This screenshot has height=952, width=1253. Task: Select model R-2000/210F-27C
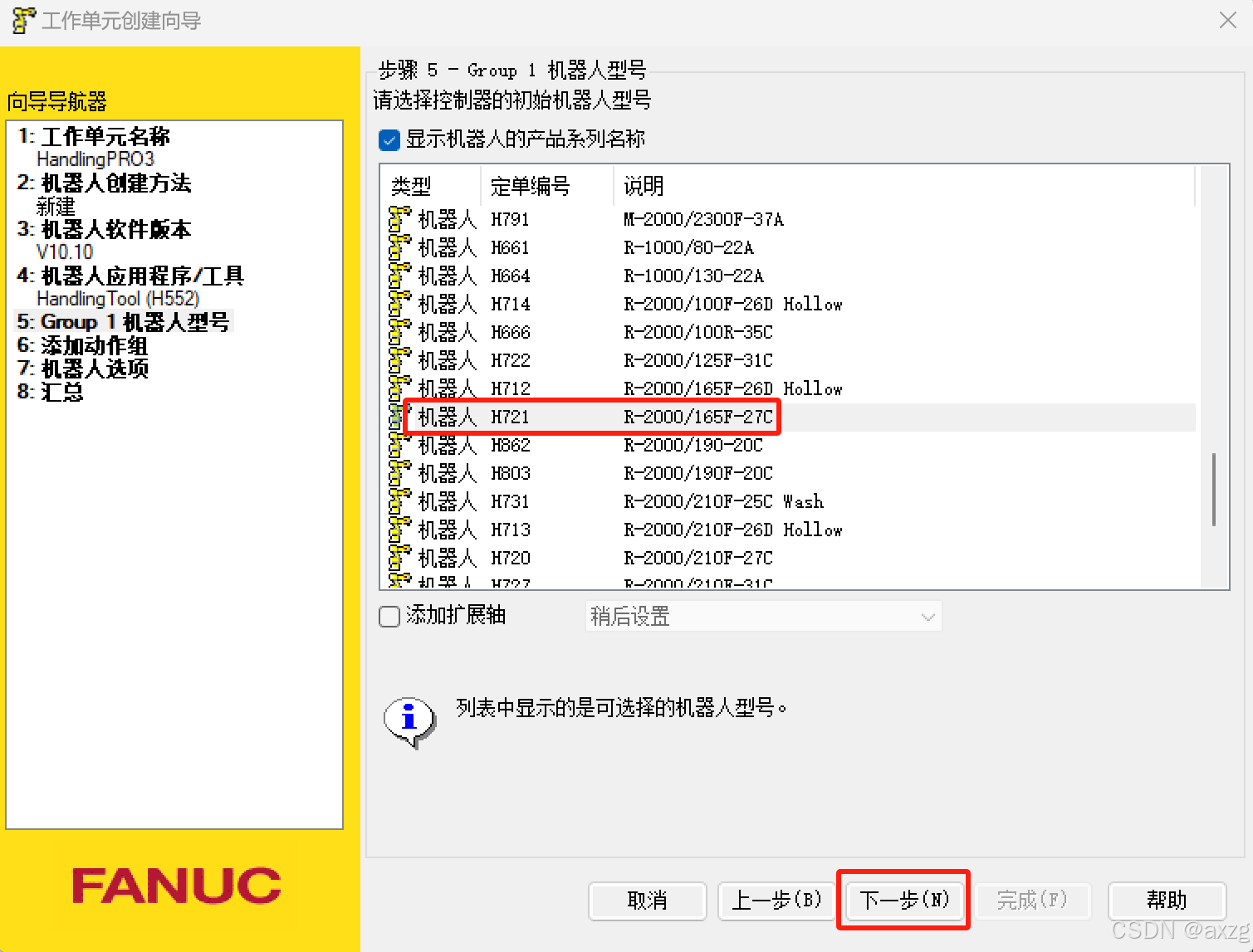(x=698, y=558)
